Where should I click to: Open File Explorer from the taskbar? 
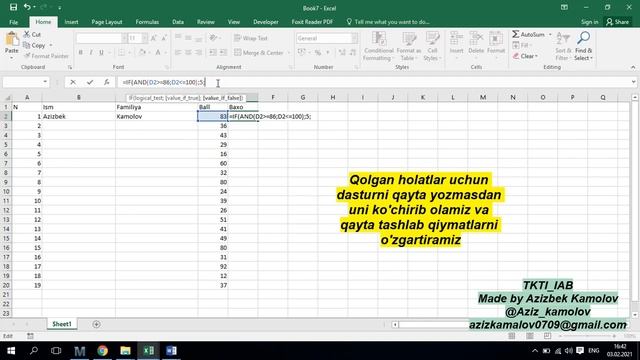pyautogui.click(x=125, y=351)
